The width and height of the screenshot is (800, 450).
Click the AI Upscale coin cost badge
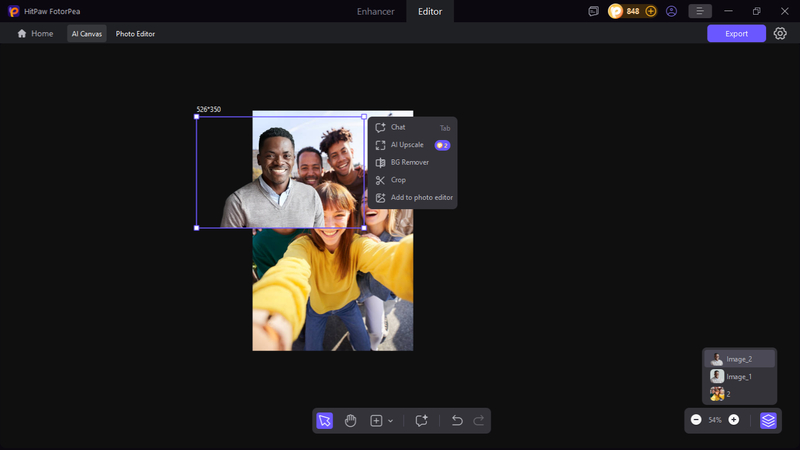point(442,145)
